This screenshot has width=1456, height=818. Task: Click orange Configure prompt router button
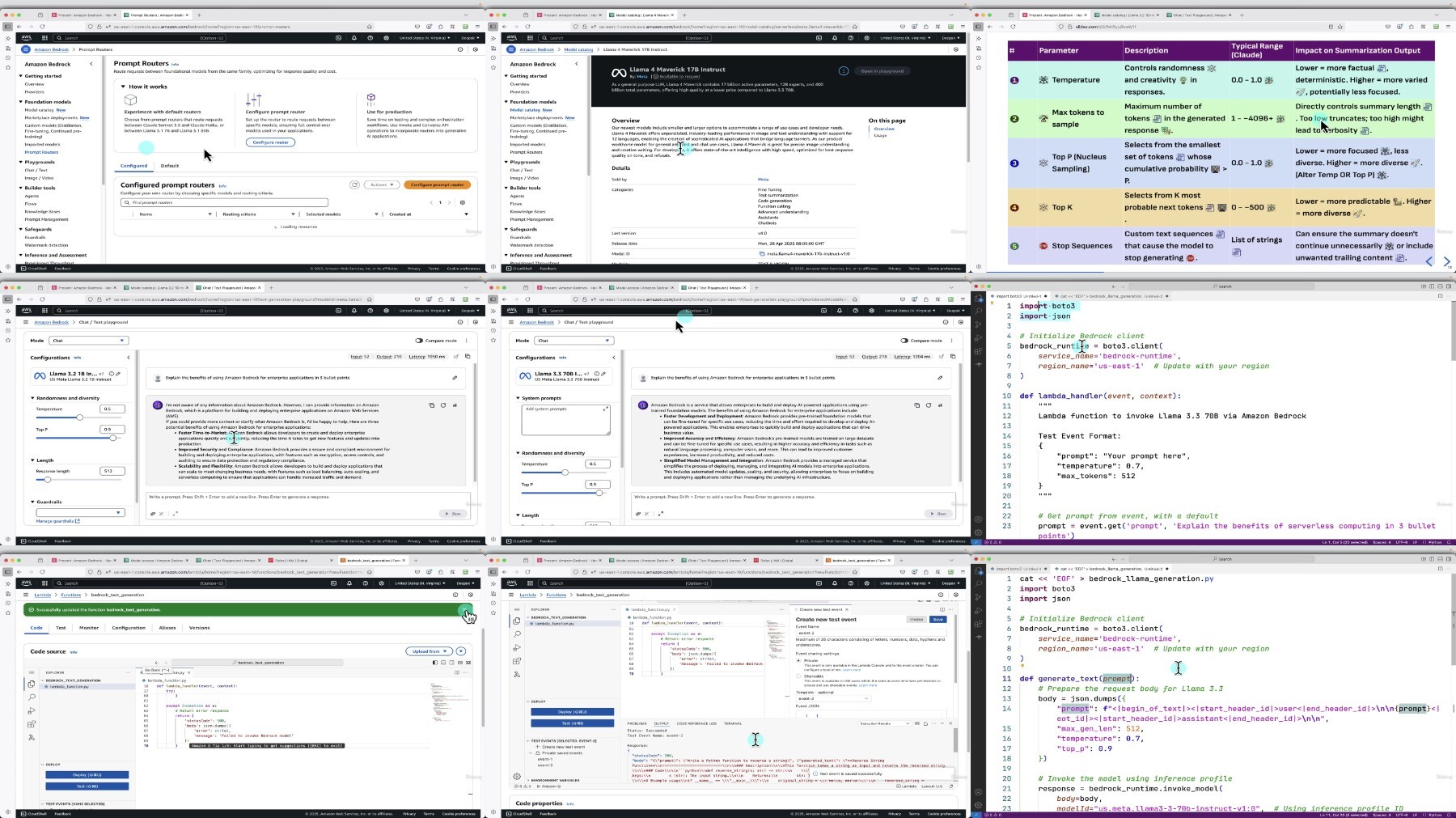[x=437, y=184]
